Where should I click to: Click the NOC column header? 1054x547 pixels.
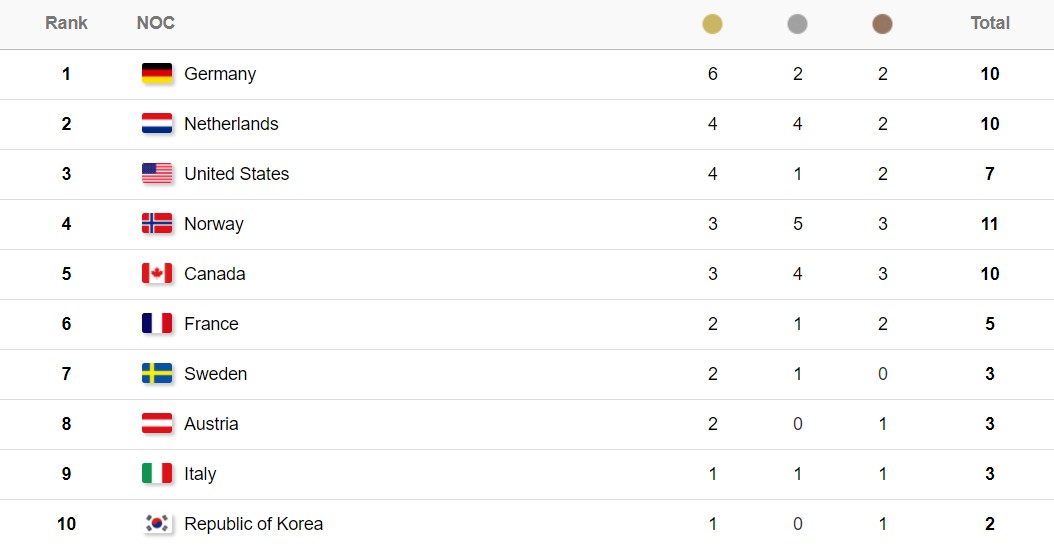[156, 23]
